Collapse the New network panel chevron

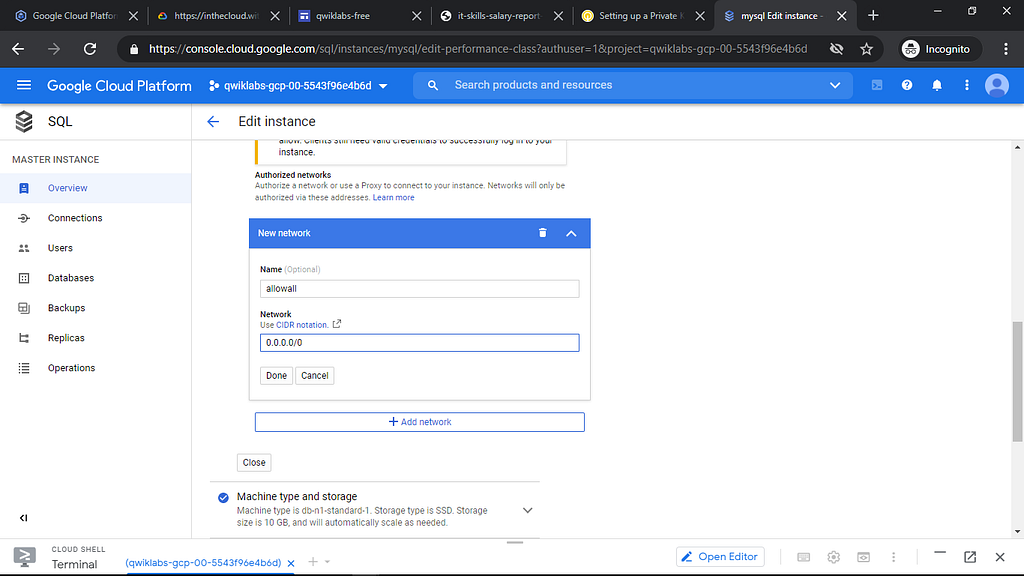click(571, 233)
